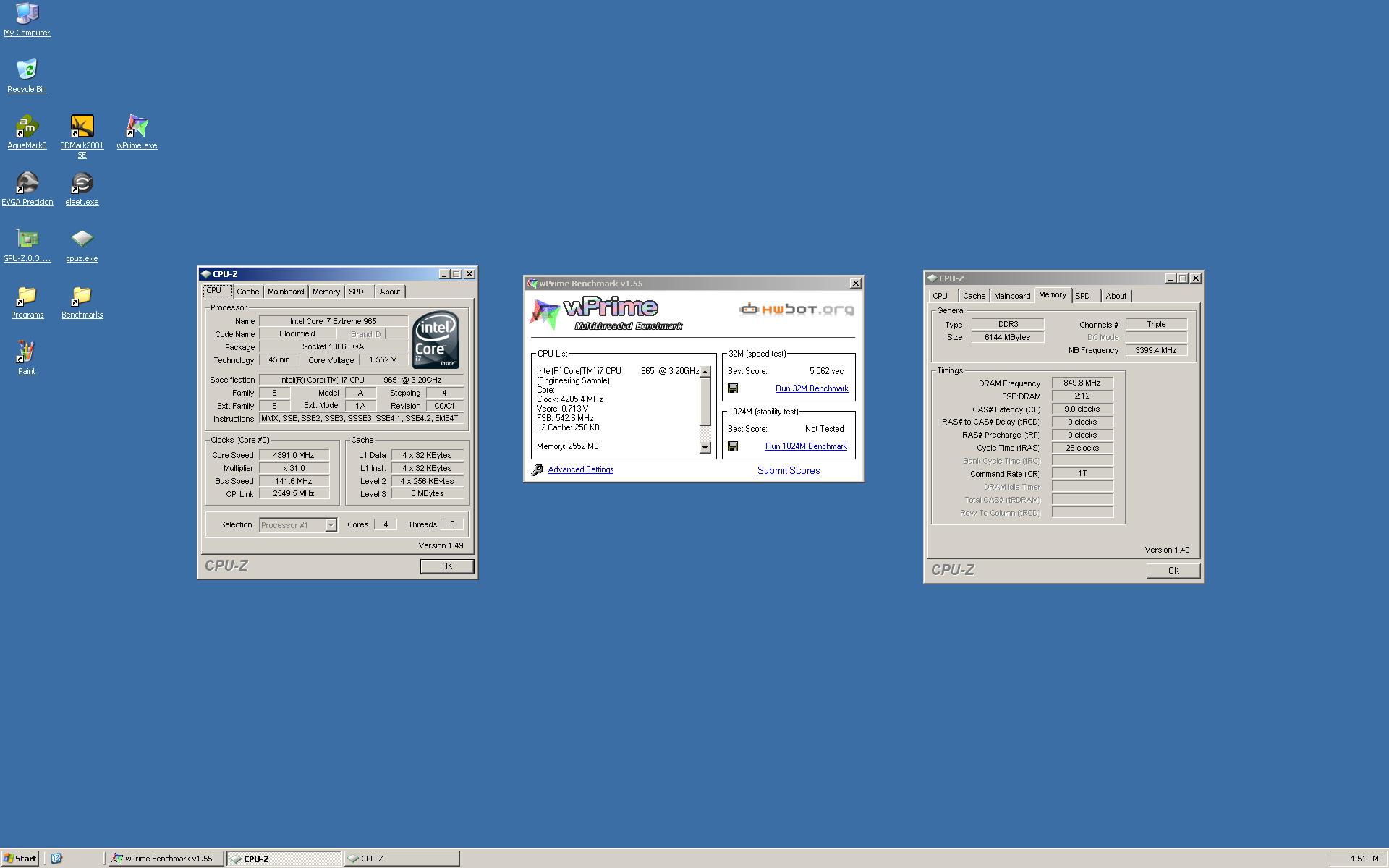Click the save icon for 32M score
The image size is (1389, 868).
point(733,388)
